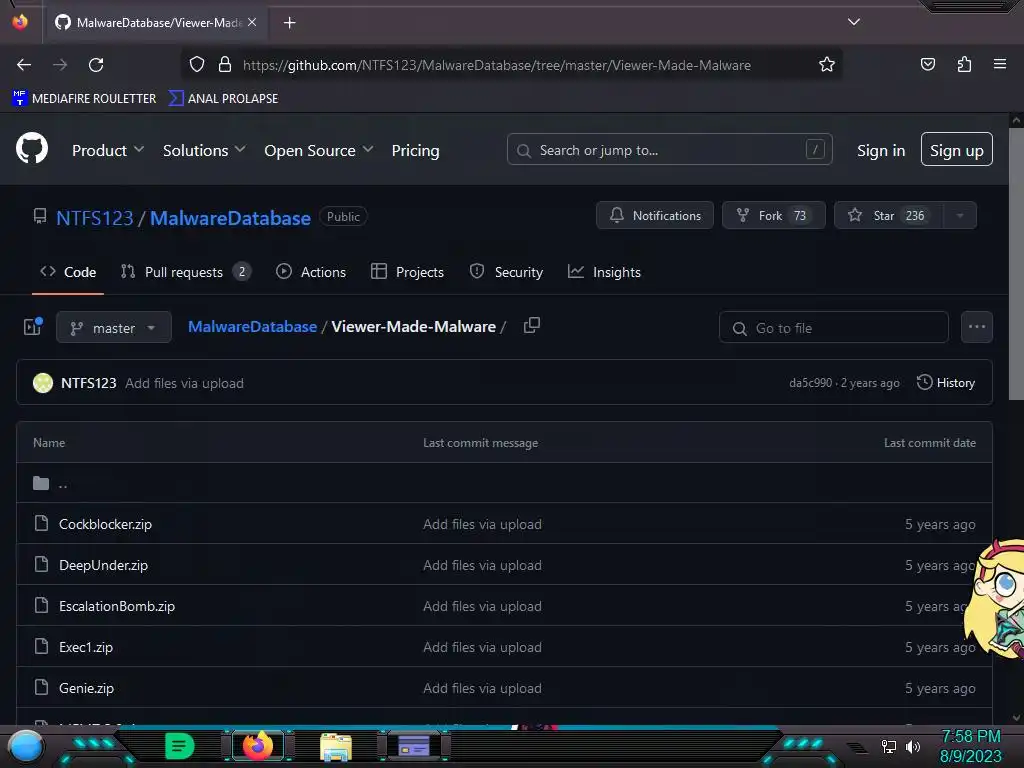Click the padlock site info icon

pyautogui.click(x=225, y=65)
